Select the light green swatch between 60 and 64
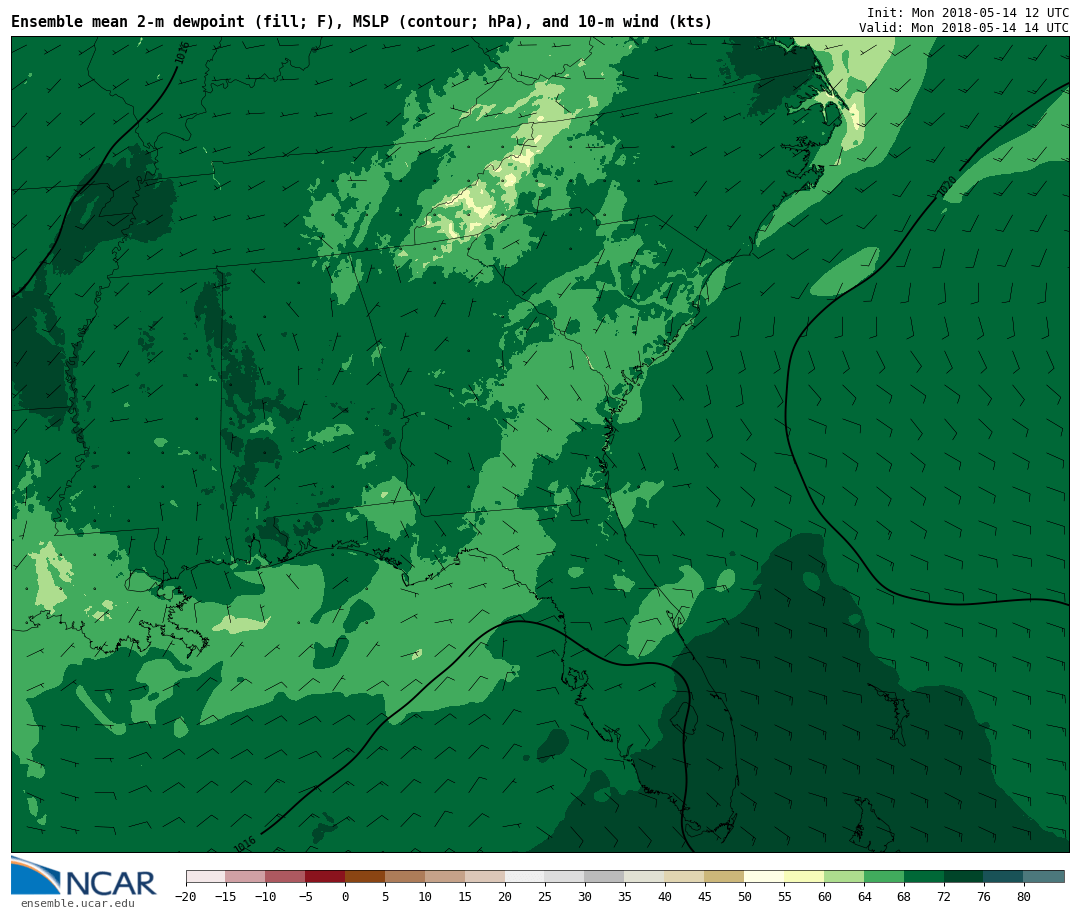 tap(844, 876)
